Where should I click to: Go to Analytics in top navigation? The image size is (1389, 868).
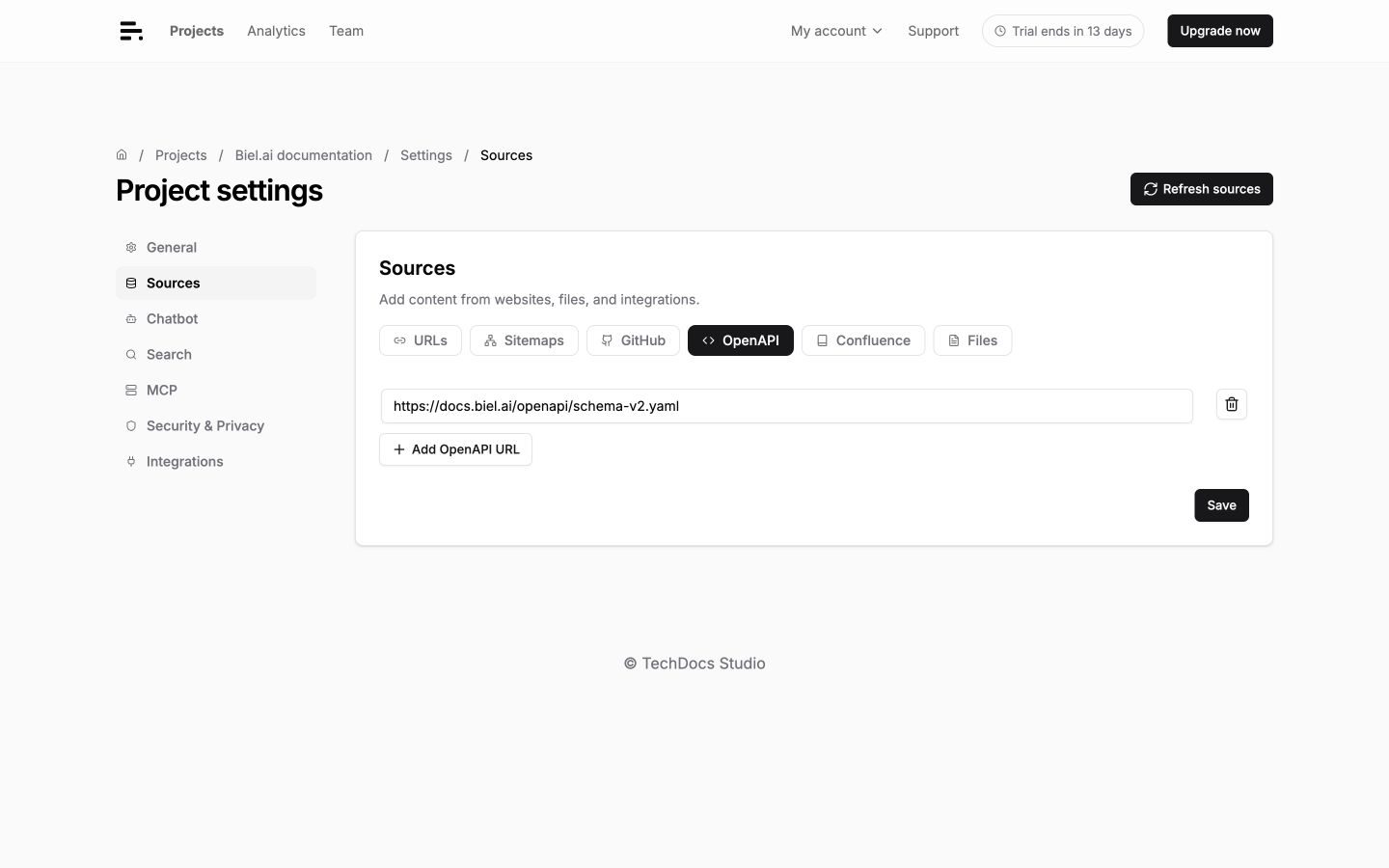click(276, 31)
